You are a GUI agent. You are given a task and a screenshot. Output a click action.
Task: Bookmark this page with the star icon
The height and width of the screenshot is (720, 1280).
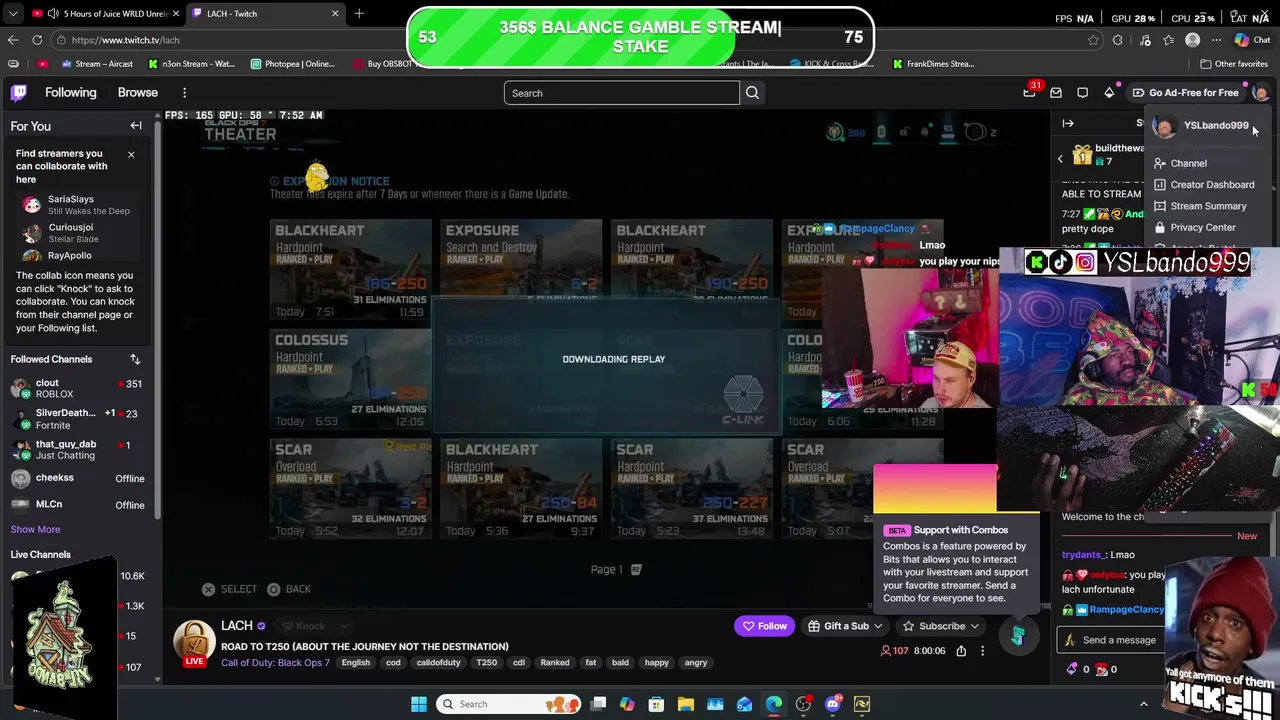coord(1093,40)
